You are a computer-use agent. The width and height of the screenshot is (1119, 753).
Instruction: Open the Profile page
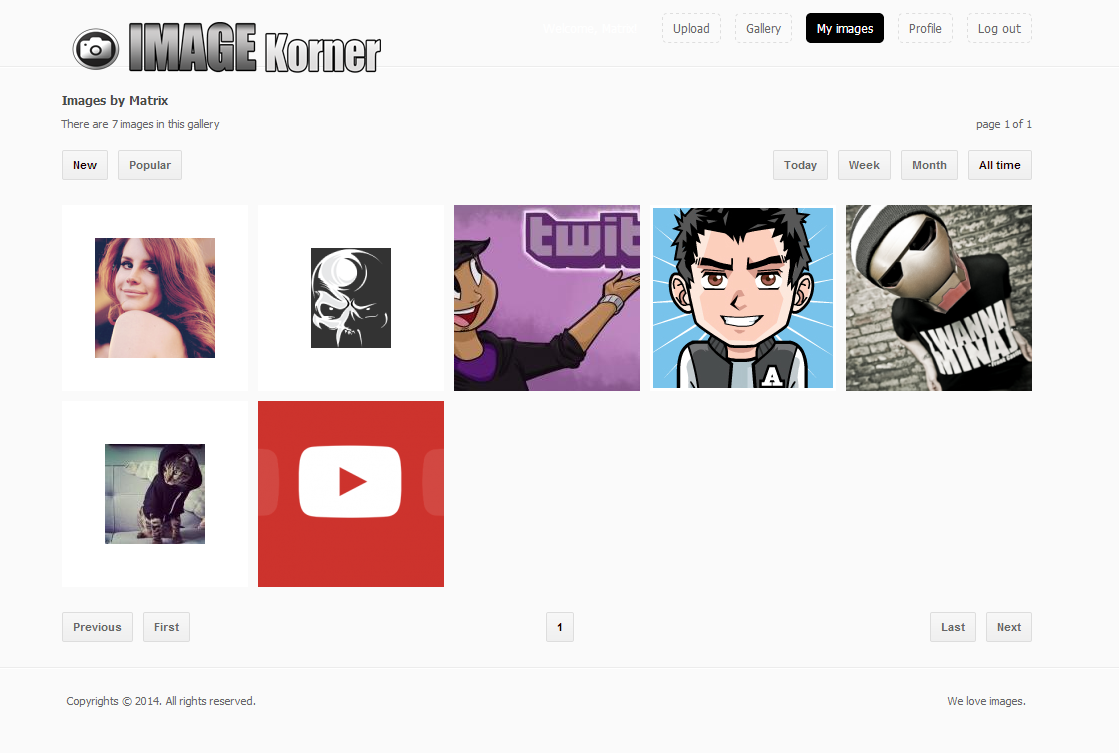pos(925,29)
